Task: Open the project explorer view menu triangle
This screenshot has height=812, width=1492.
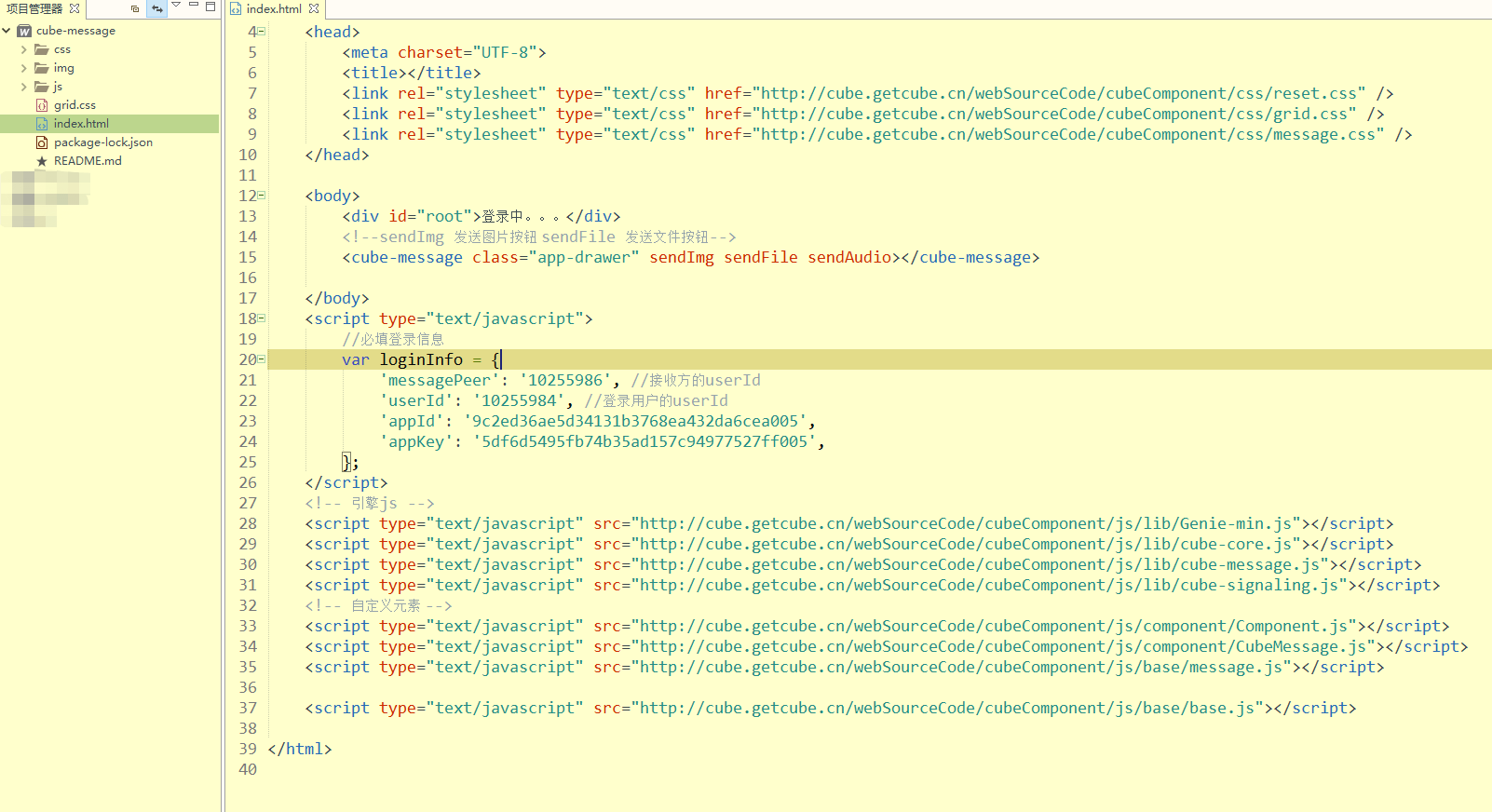Action: 176,6
